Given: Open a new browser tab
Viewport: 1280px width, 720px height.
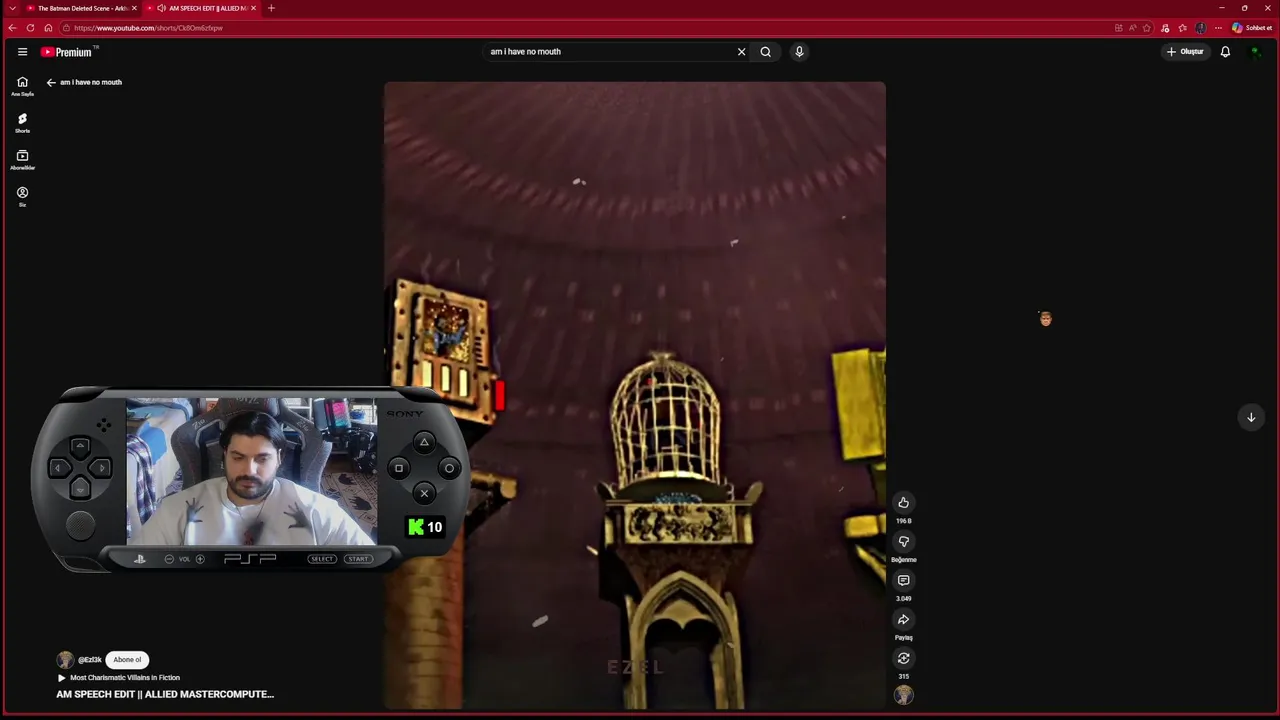Looking at the screenshot, I should (x=271, y=8).
